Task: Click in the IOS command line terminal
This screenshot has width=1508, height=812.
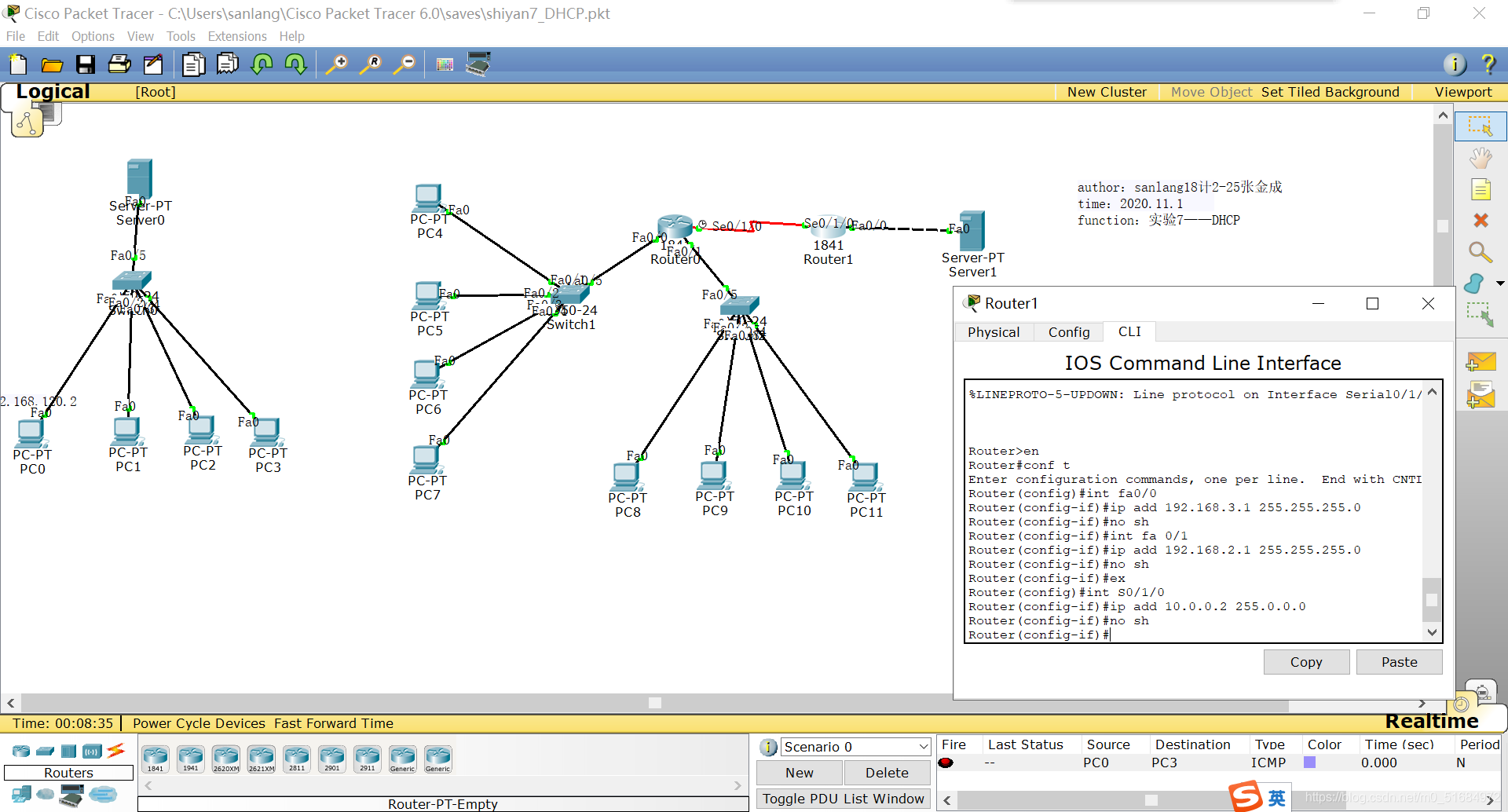Action: [1194, 510]
